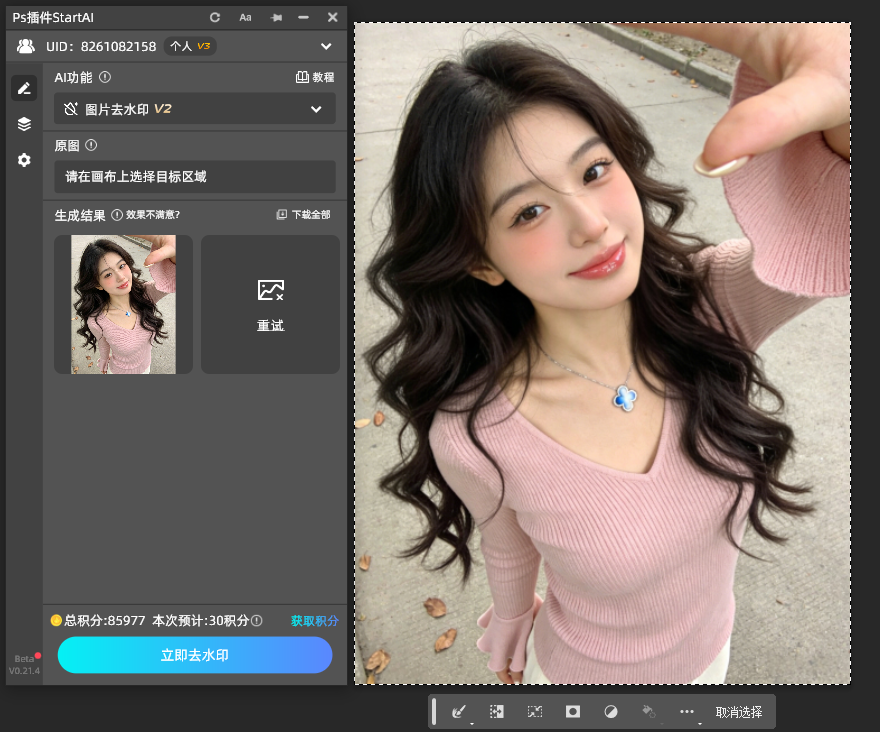
Task: Open the layers icon in left sidebar
Action: (x=24, y=124)
